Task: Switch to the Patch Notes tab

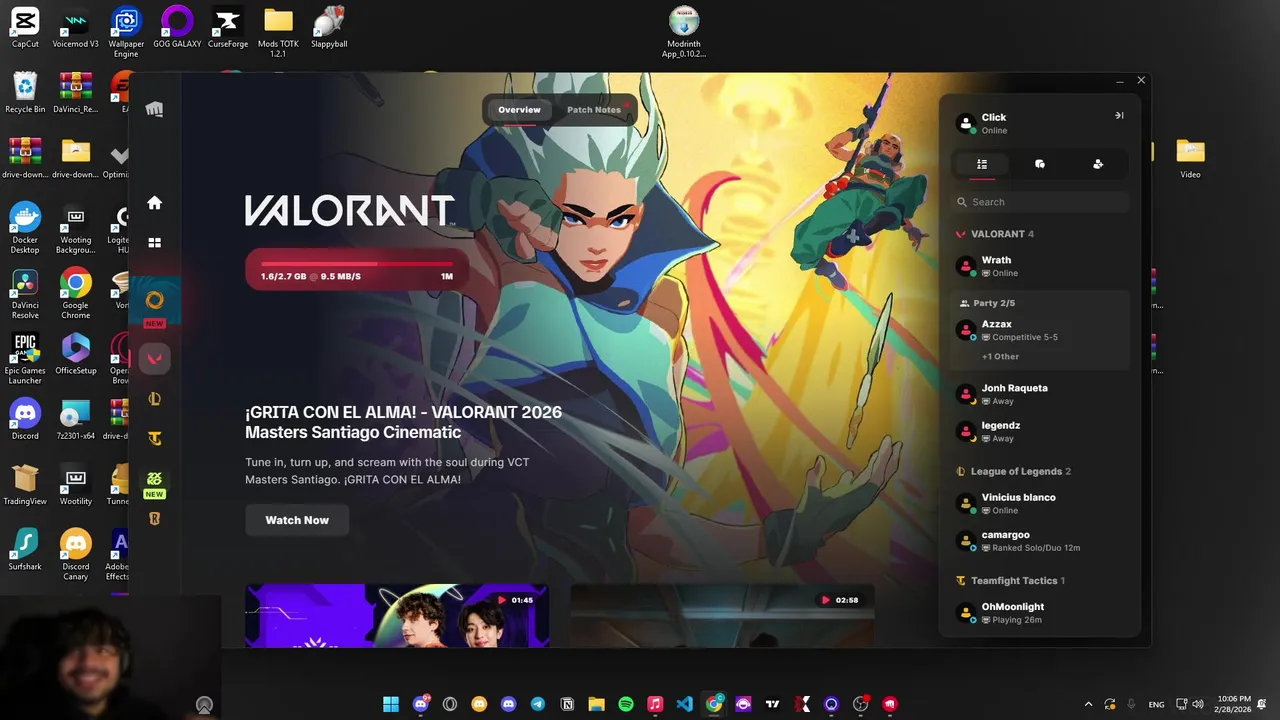Action: [594, 110]
